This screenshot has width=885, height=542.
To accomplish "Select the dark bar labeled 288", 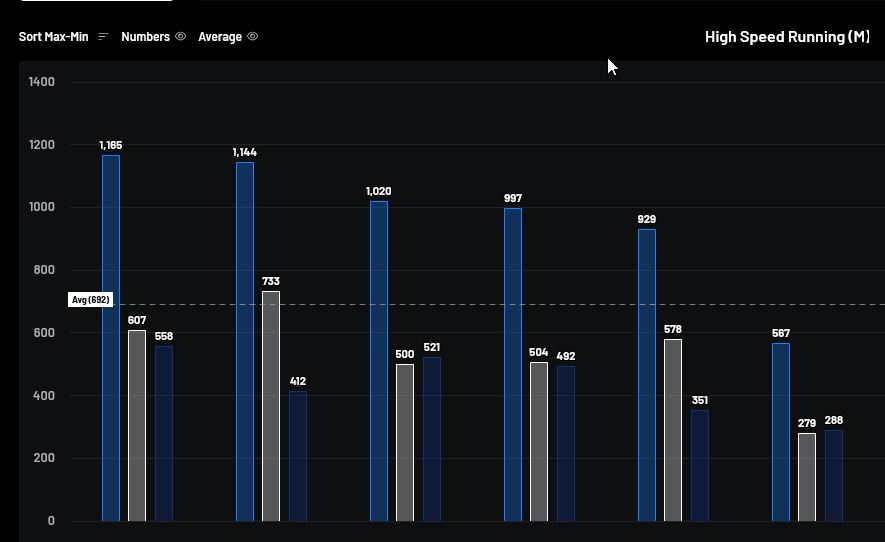I will tap(834, 476).
